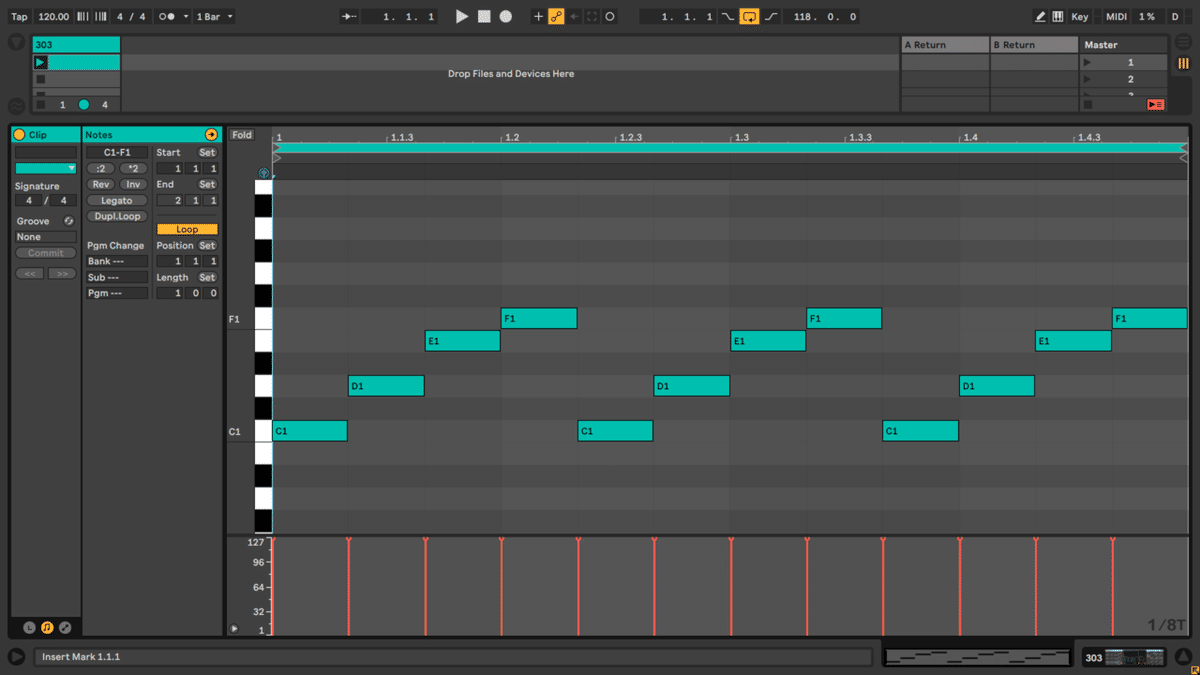Image resolution: width=1200 pixels, height=675 pixels.
Task: Open the Groove None chooser
Action: click(x=46, y=237)
